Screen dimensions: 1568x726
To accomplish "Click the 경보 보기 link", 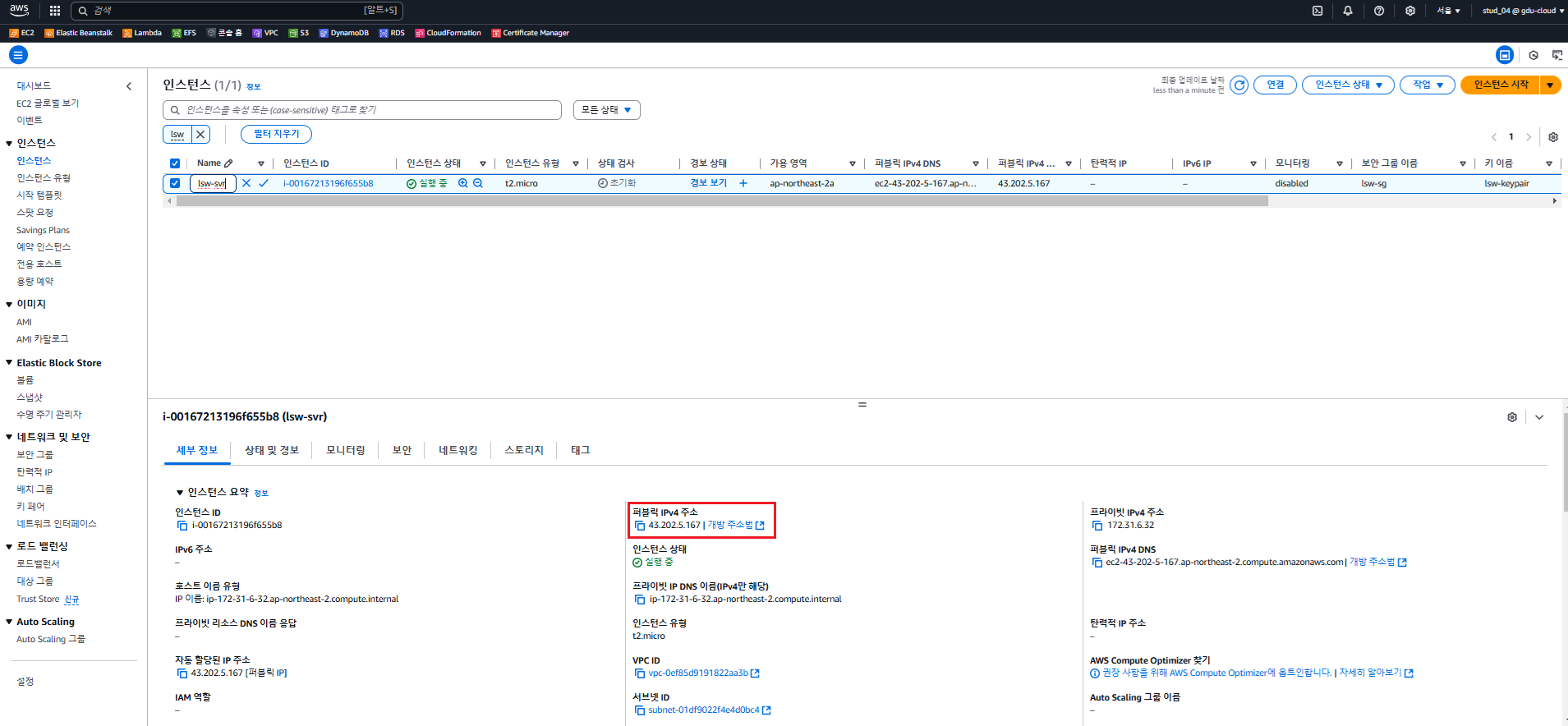I will [708, 183].
